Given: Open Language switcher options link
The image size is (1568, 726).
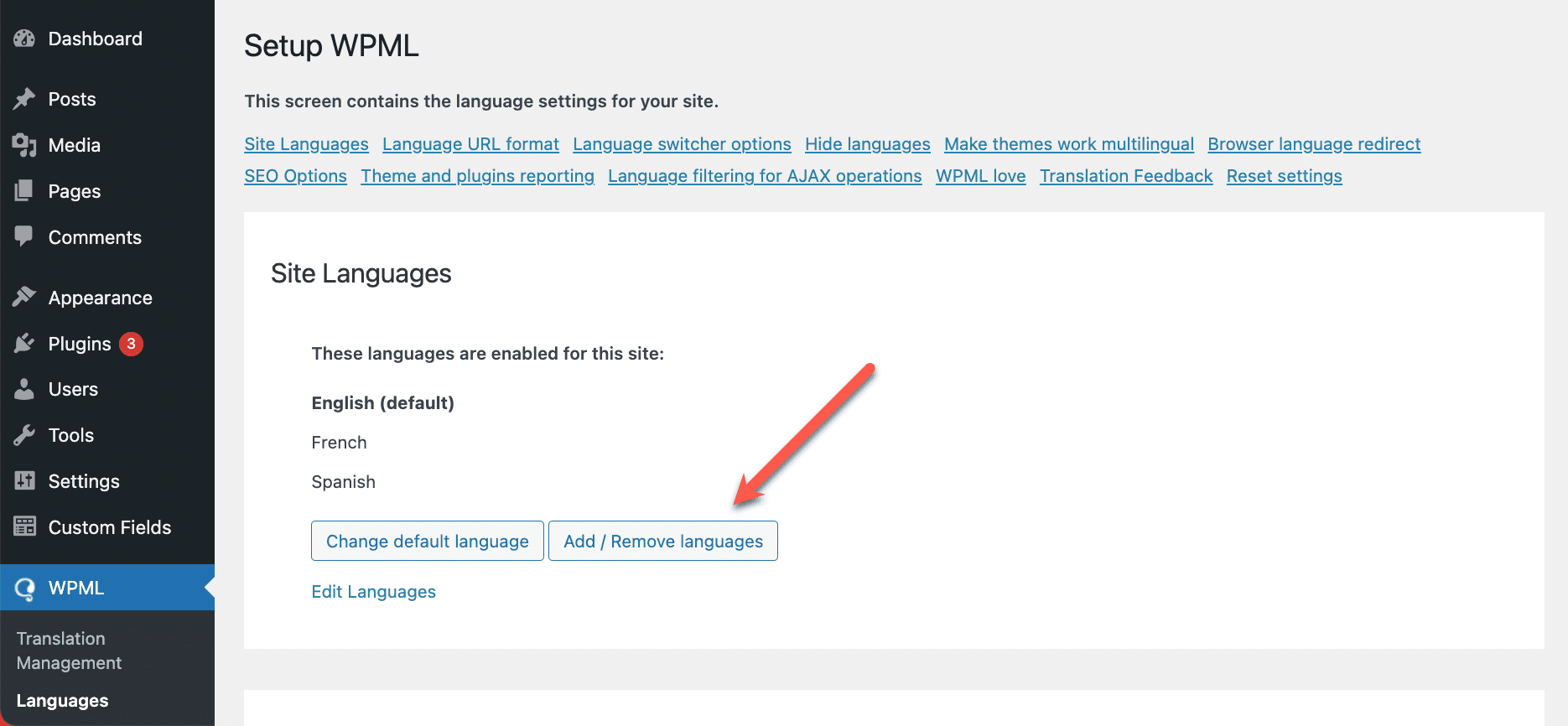Looking at the screenshot, I should 682,144.
